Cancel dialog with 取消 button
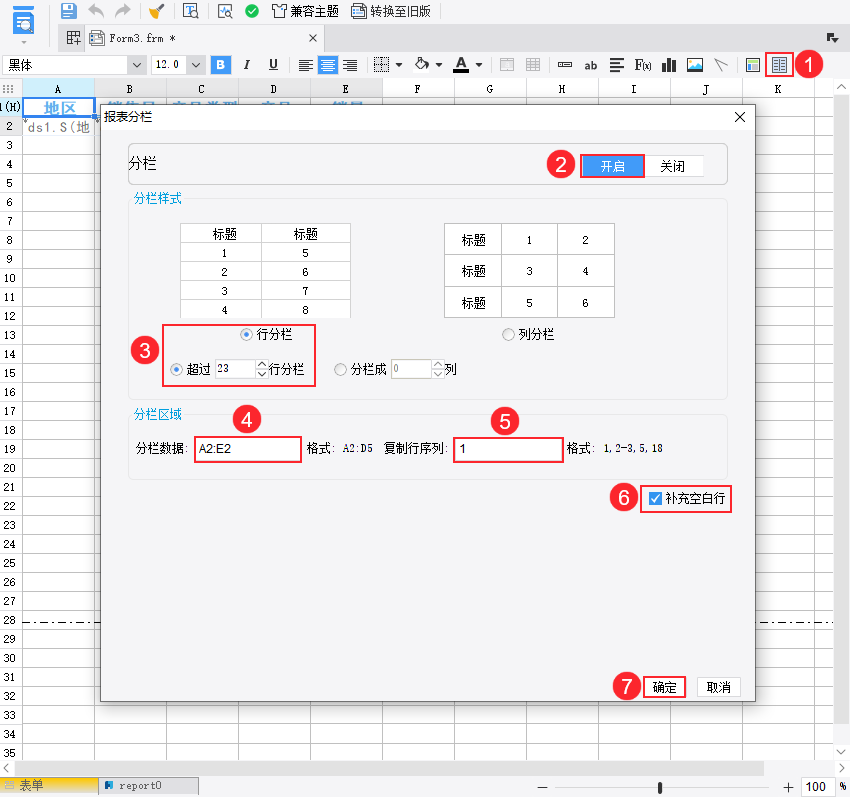Viewport: 850px width, 797px height. click(x=718, y=687)
